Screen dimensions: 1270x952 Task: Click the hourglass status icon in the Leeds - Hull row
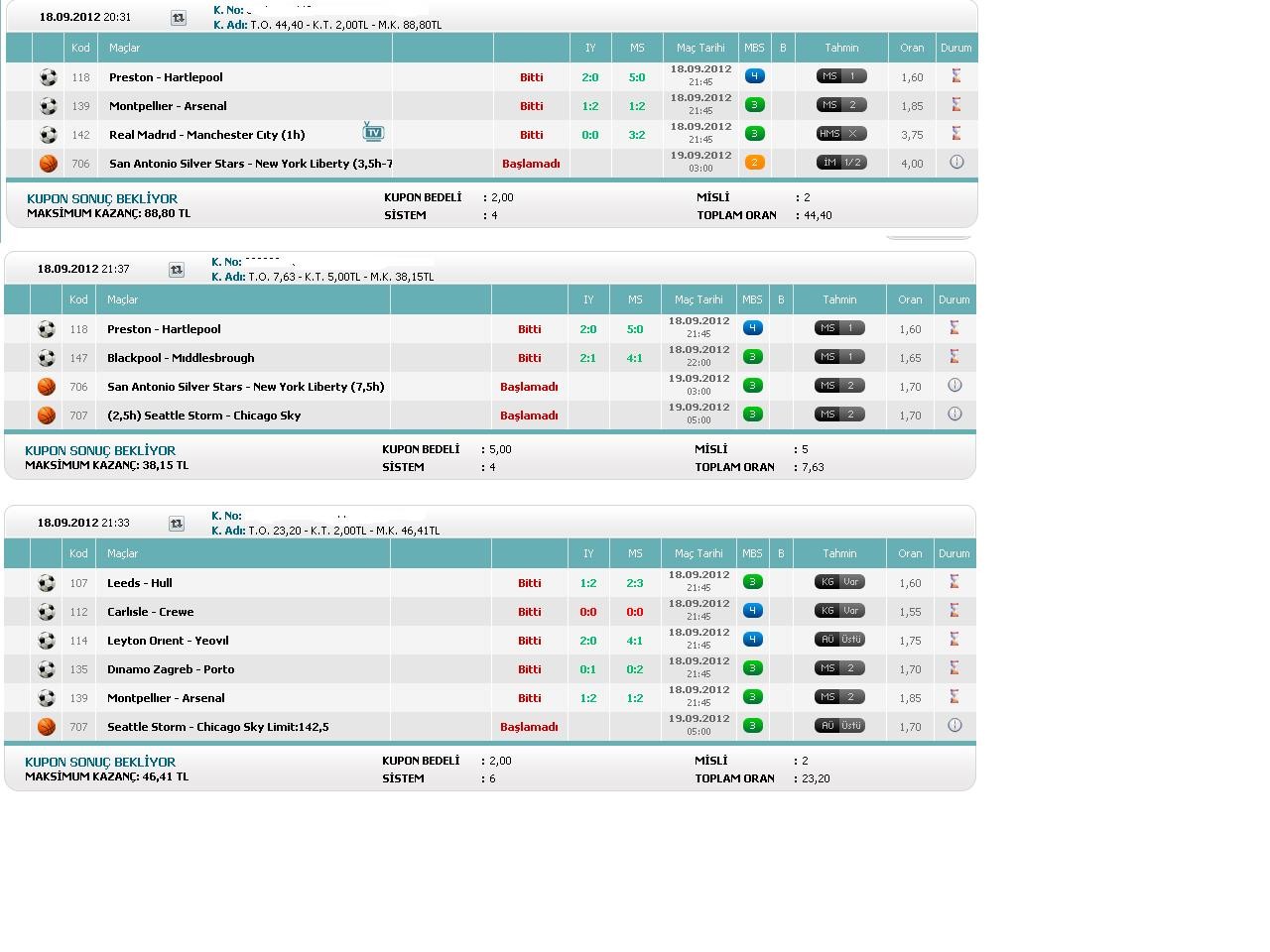pos(954,581)
